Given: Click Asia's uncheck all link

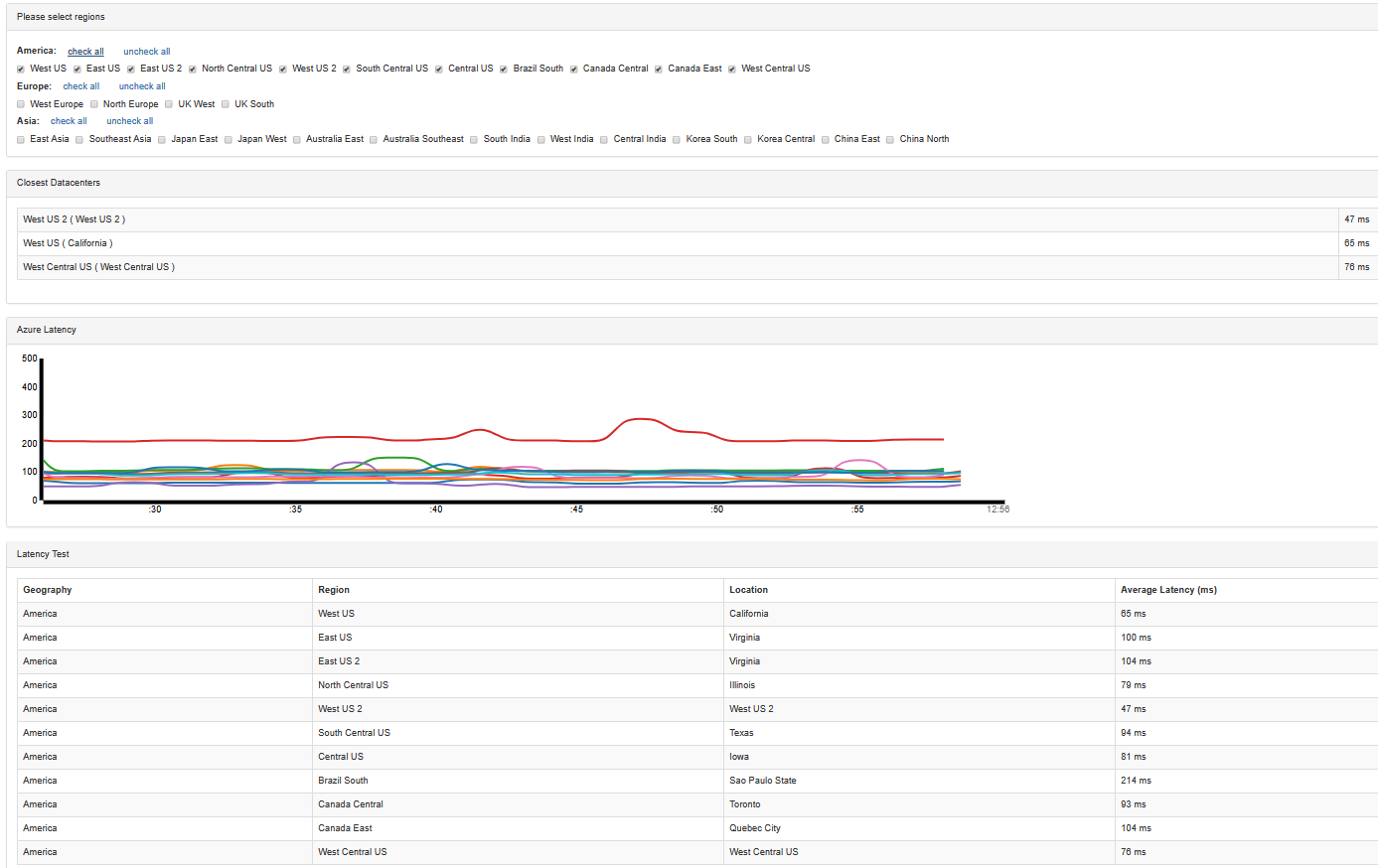Looking at the screenshot, I should [130, 121].
